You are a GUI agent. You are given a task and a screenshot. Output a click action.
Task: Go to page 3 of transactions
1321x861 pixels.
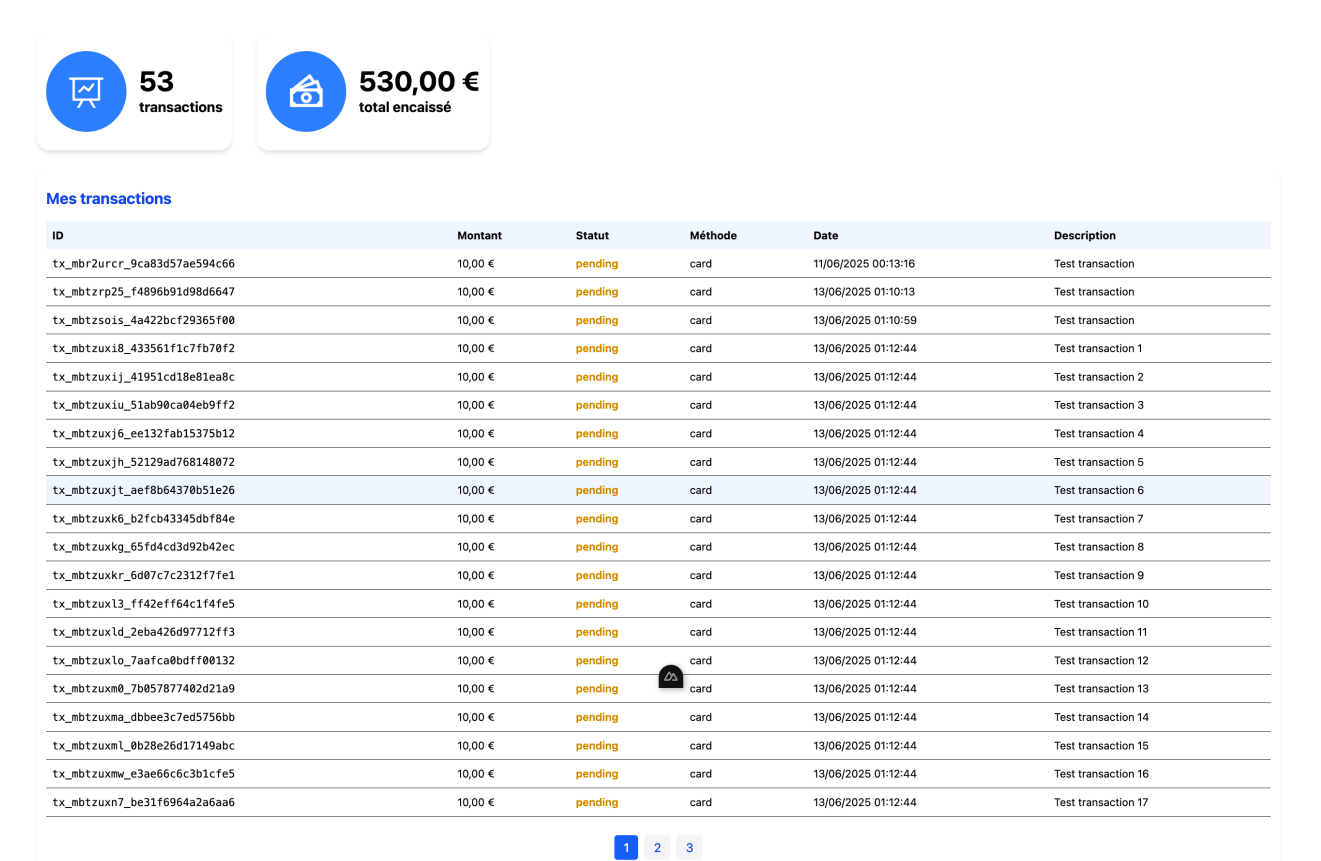(689, 847)
